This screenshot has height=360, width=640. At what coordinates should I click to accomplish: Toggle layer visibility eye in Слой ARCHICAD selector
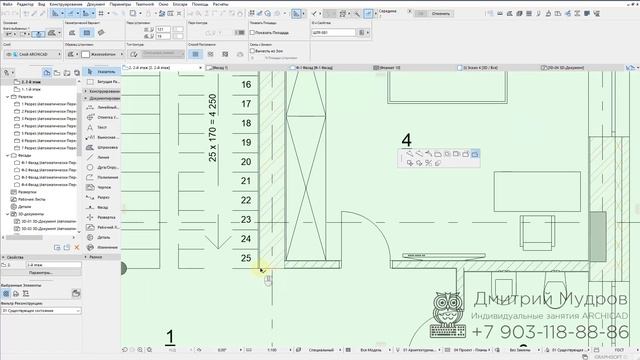9,54
